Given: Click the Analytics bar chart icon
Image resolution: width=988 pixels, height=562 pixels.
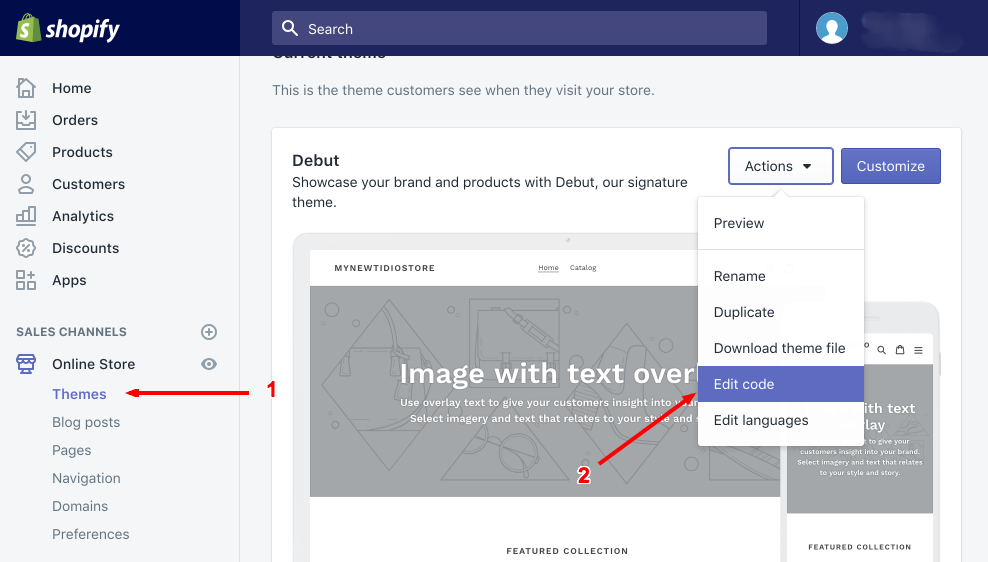Looking at the screenshot, I should (26, 216).
